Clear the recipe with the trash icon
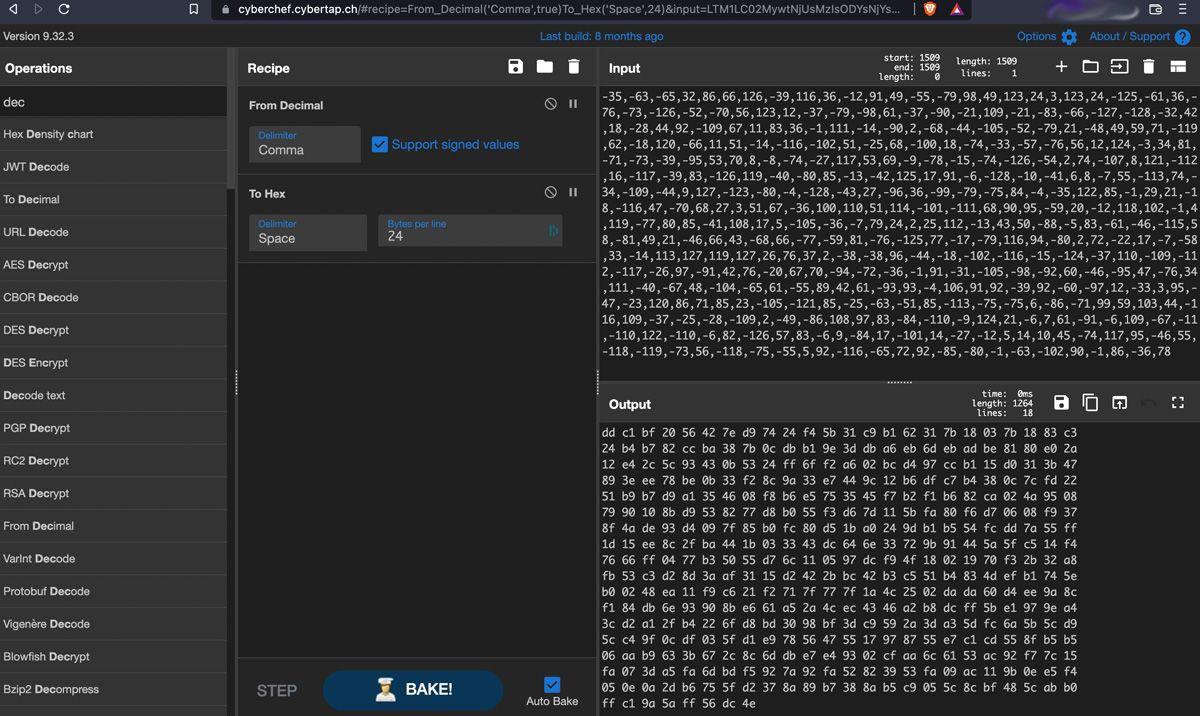The height and width of the screenshot is (716, 1200). (573, 67)
